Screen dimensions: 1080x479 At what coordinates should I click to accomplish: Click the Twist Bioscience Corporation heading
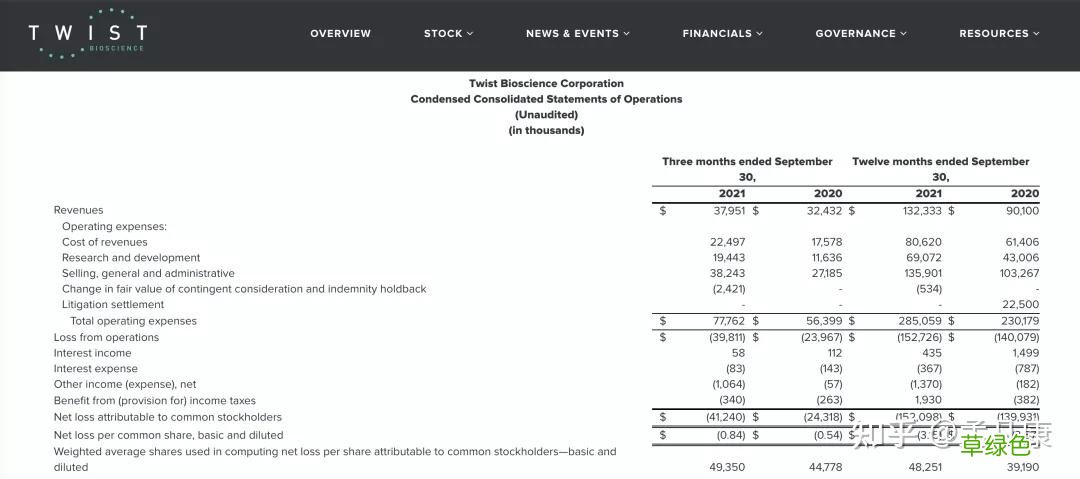click(546, 84)
